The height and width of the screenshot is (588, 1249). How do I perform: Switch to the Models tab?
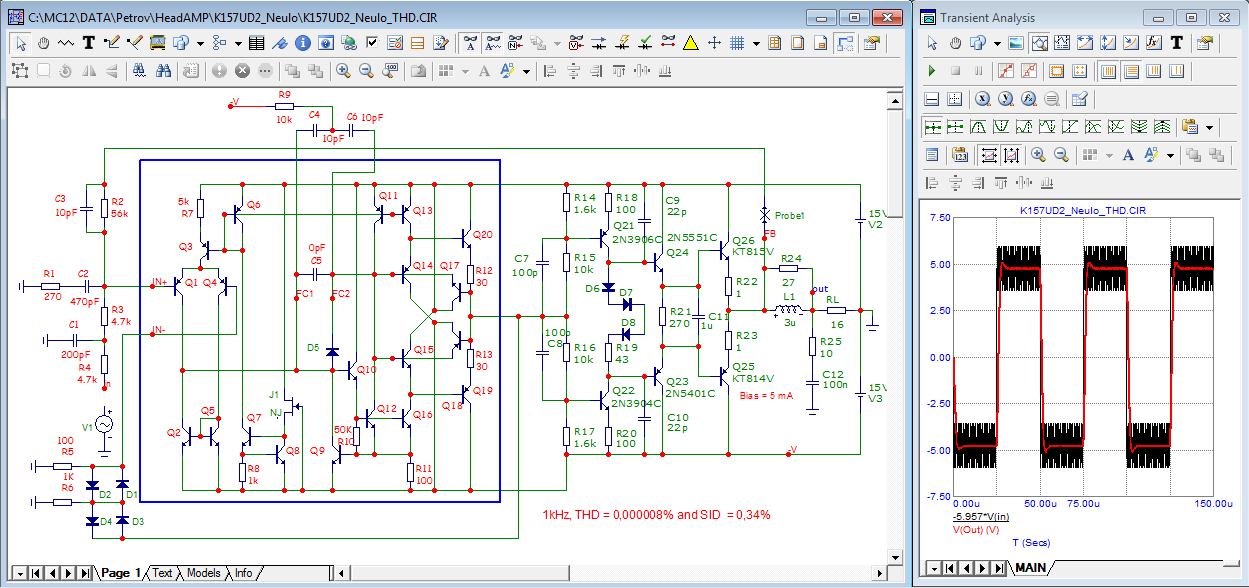204,573
